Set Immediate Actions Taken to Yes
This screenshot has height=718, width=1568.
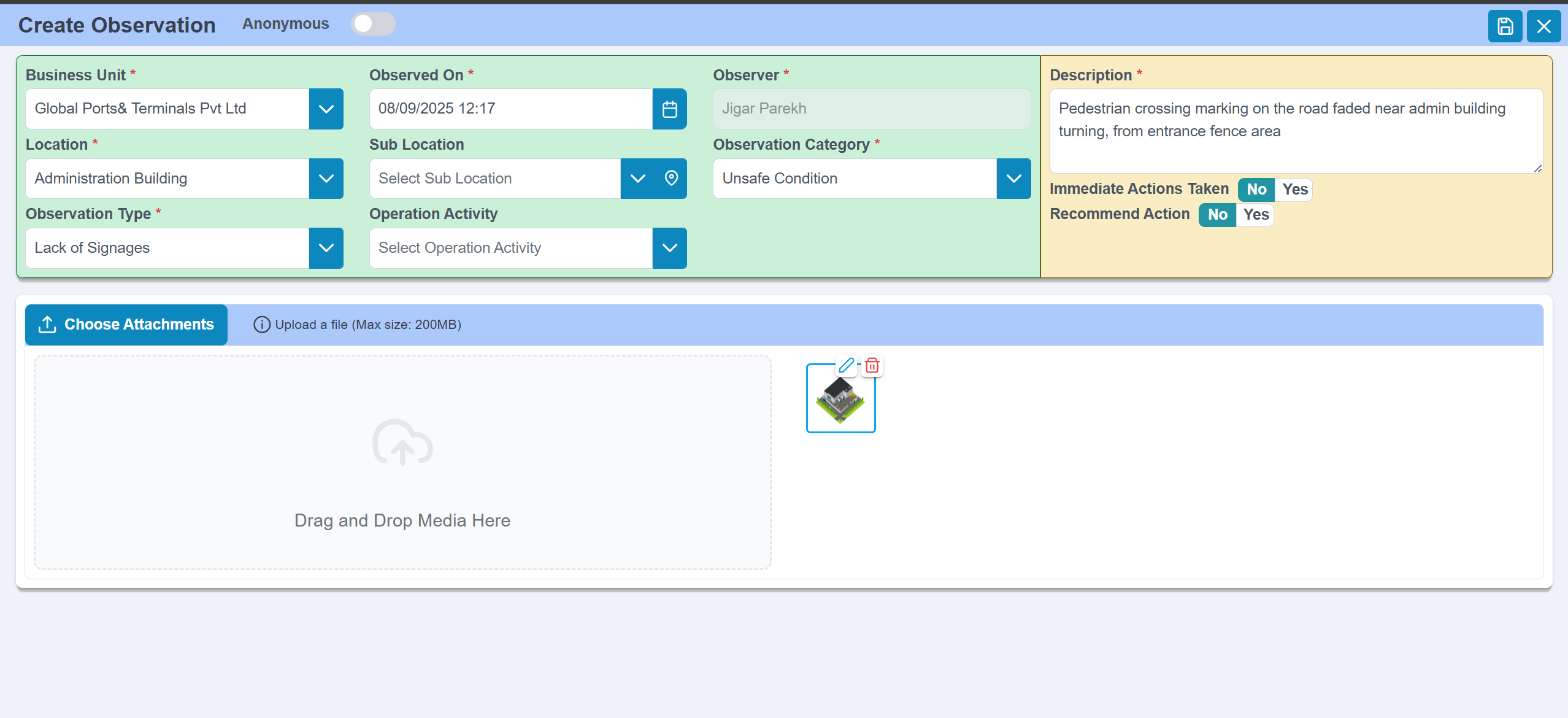pyautogui.click(x=1294, y=190)
